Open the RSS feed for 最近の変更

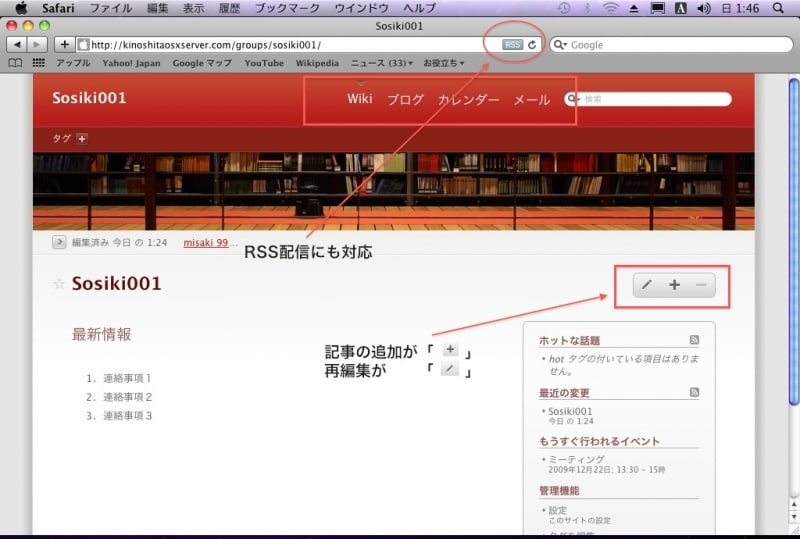694,392
